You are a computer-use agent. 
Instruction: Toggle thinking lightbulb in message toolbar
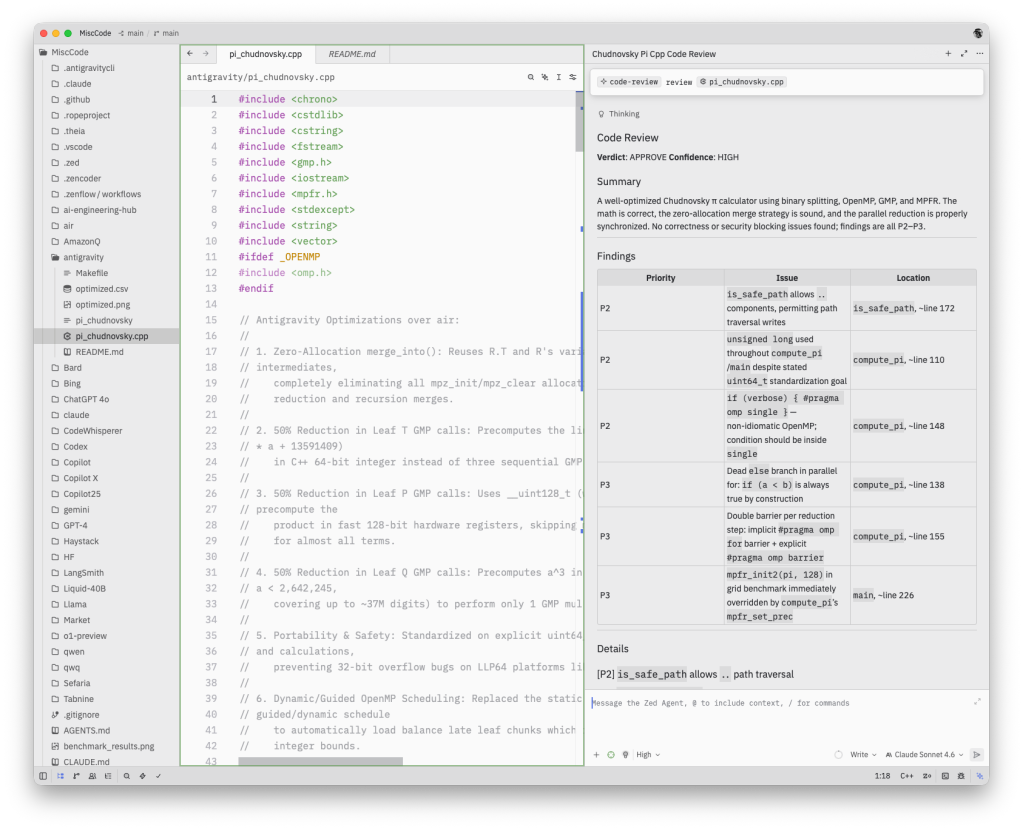625,754
